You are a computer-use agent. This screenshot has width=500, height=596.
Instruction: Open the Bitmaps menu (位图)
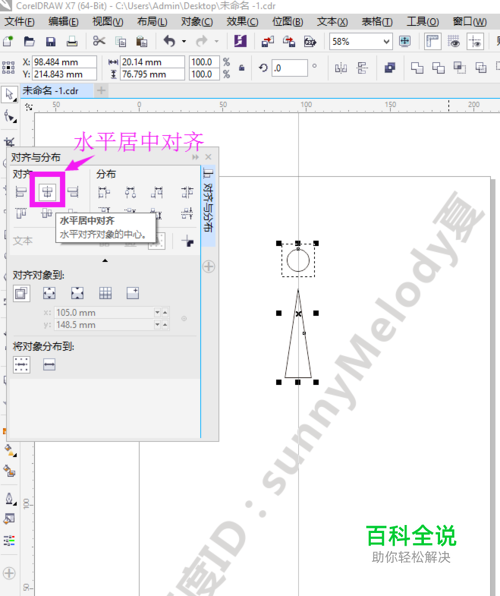click(287, 22)
